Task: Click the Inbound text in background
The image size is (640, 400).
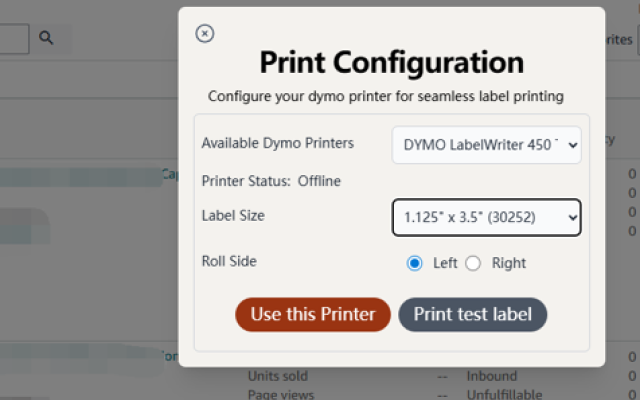Action: click(x=492, y=376)
